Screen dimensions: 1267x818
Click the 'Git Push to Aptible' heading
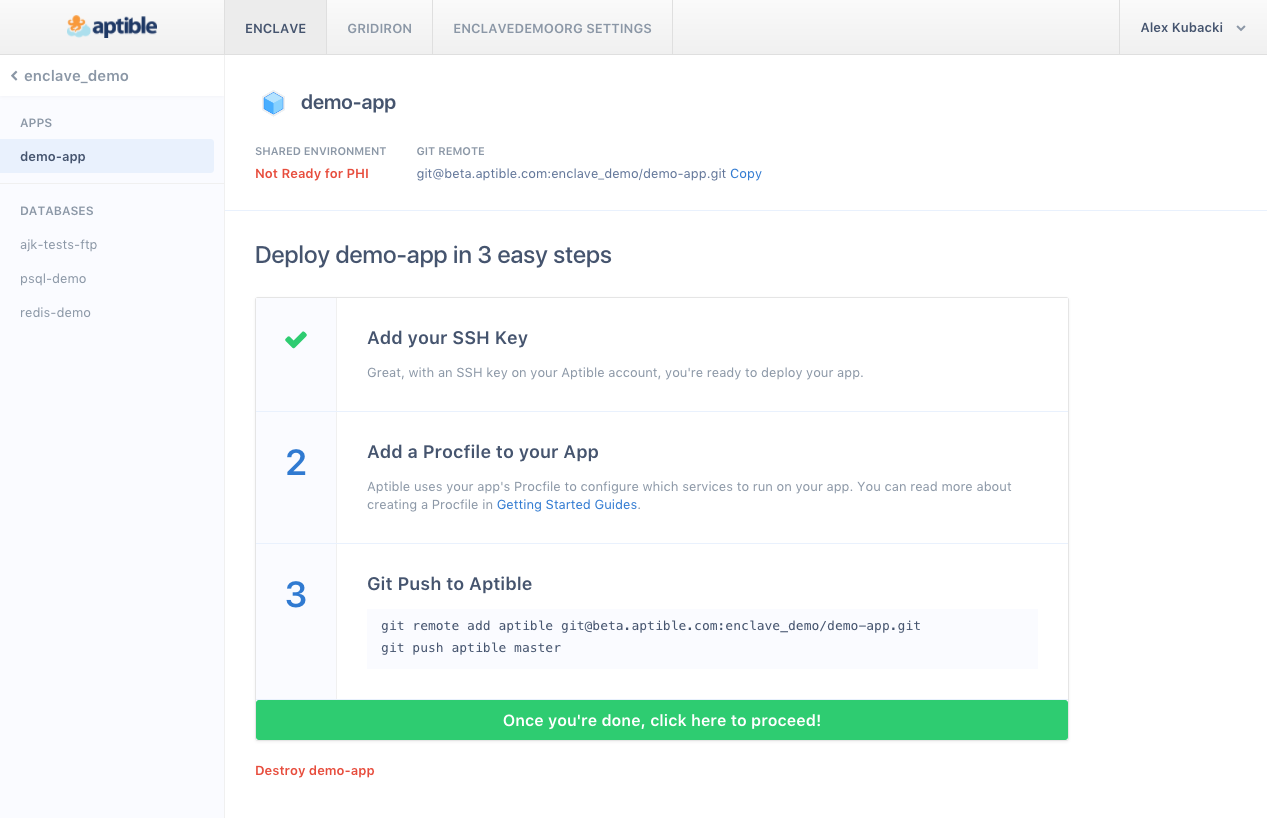tap(449, 584)
